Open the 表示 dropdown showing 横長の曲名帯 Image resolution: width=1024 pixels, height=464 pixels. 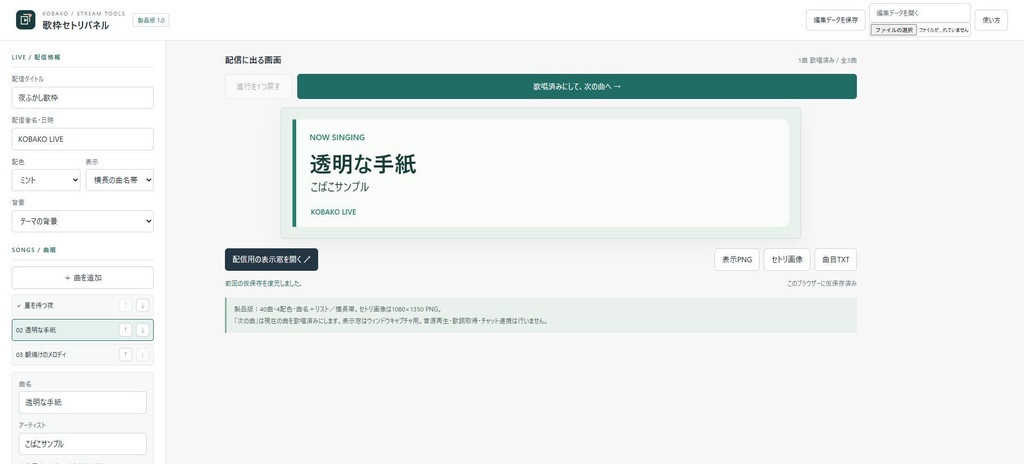pos(120,180)
